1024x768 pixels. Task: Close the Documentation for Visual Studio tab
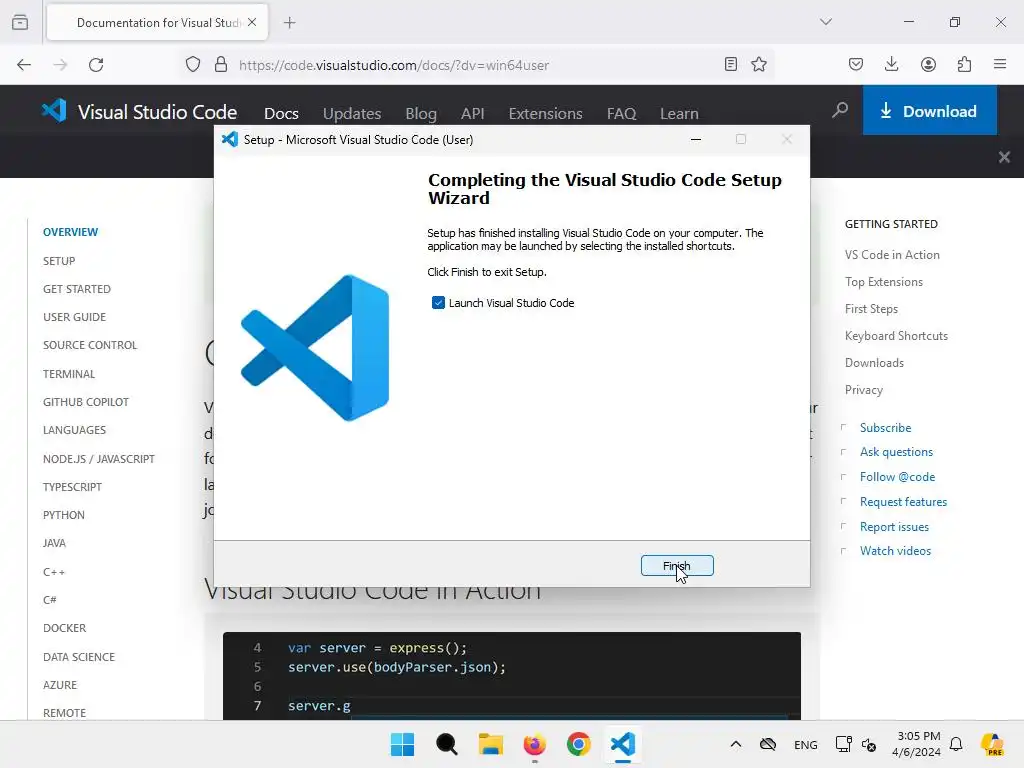point(252,22)
